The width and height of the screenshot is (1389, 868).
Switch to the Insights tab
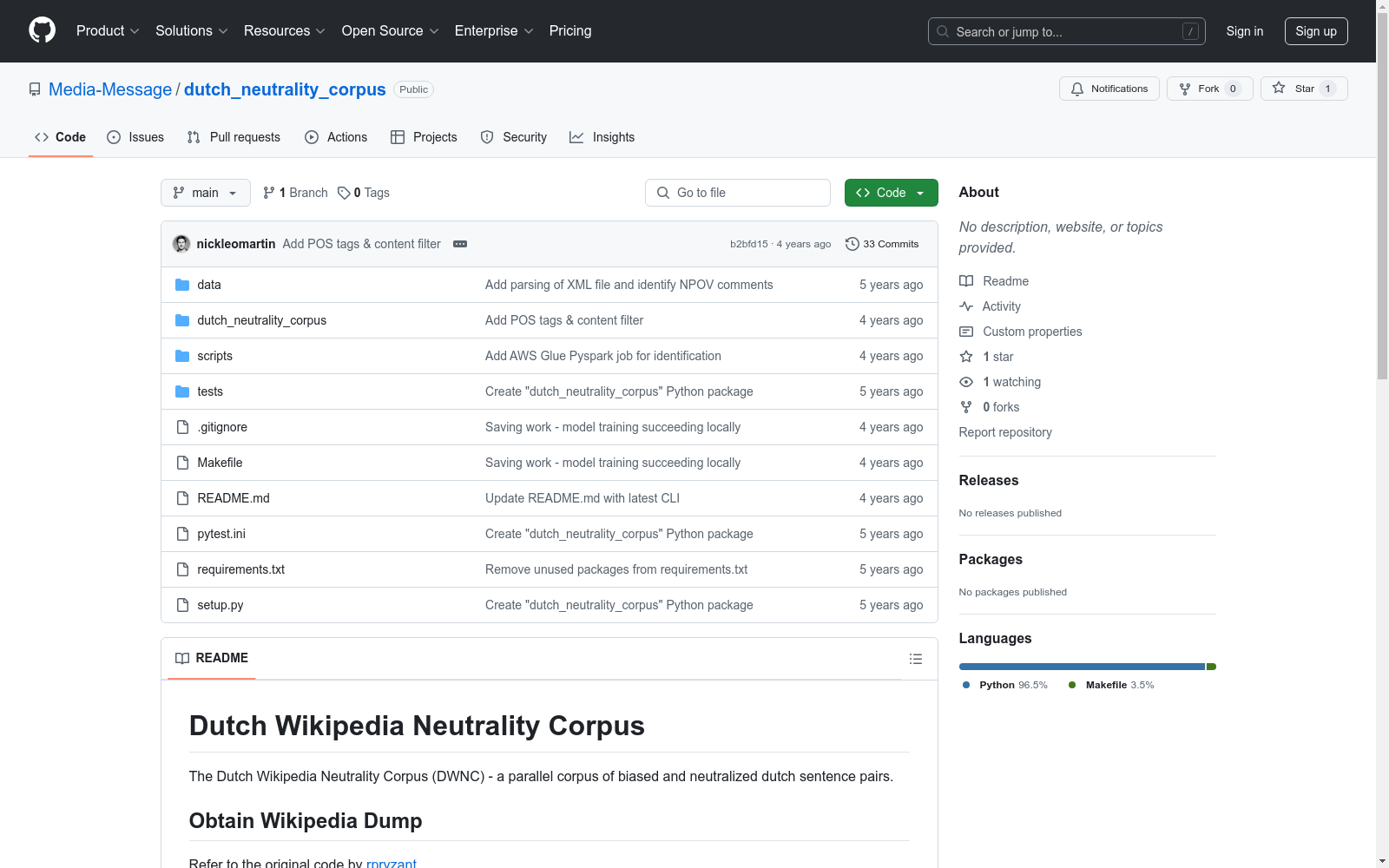(x=602, y=137)
